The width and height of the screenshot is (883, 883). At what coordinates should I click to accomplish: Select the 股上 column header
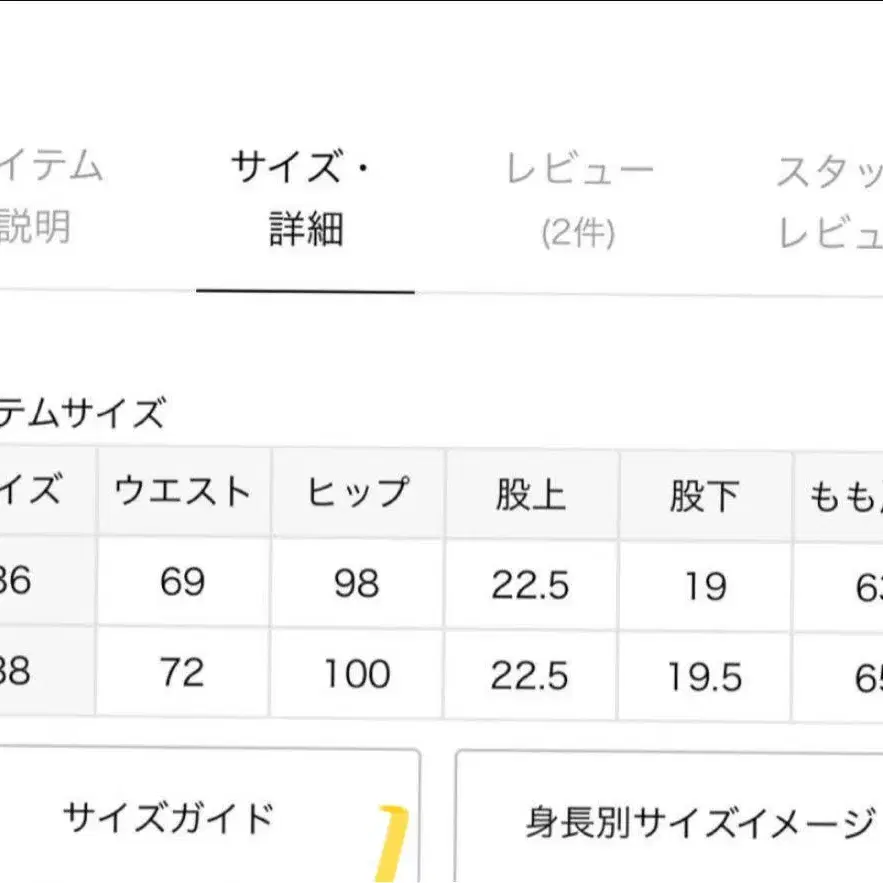pyautogui.click(x=531, y=493)
